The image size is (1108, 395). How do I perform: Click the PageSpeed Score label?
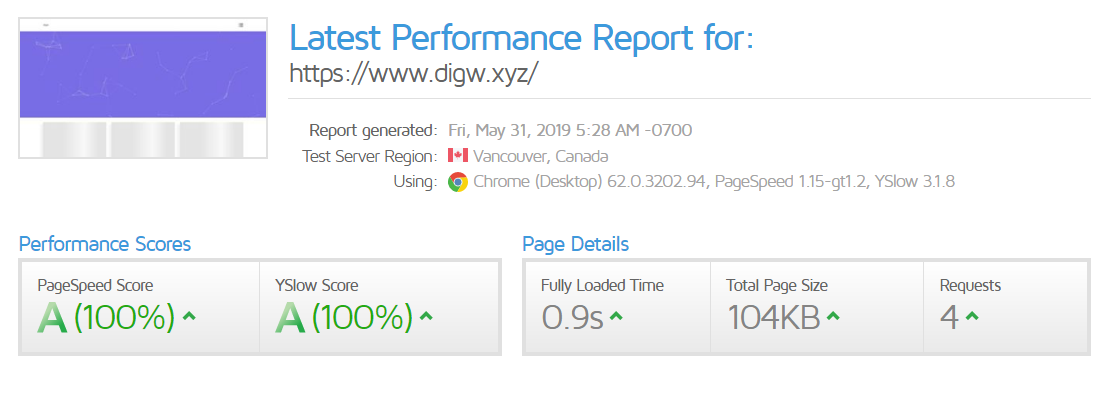[95, 285]
